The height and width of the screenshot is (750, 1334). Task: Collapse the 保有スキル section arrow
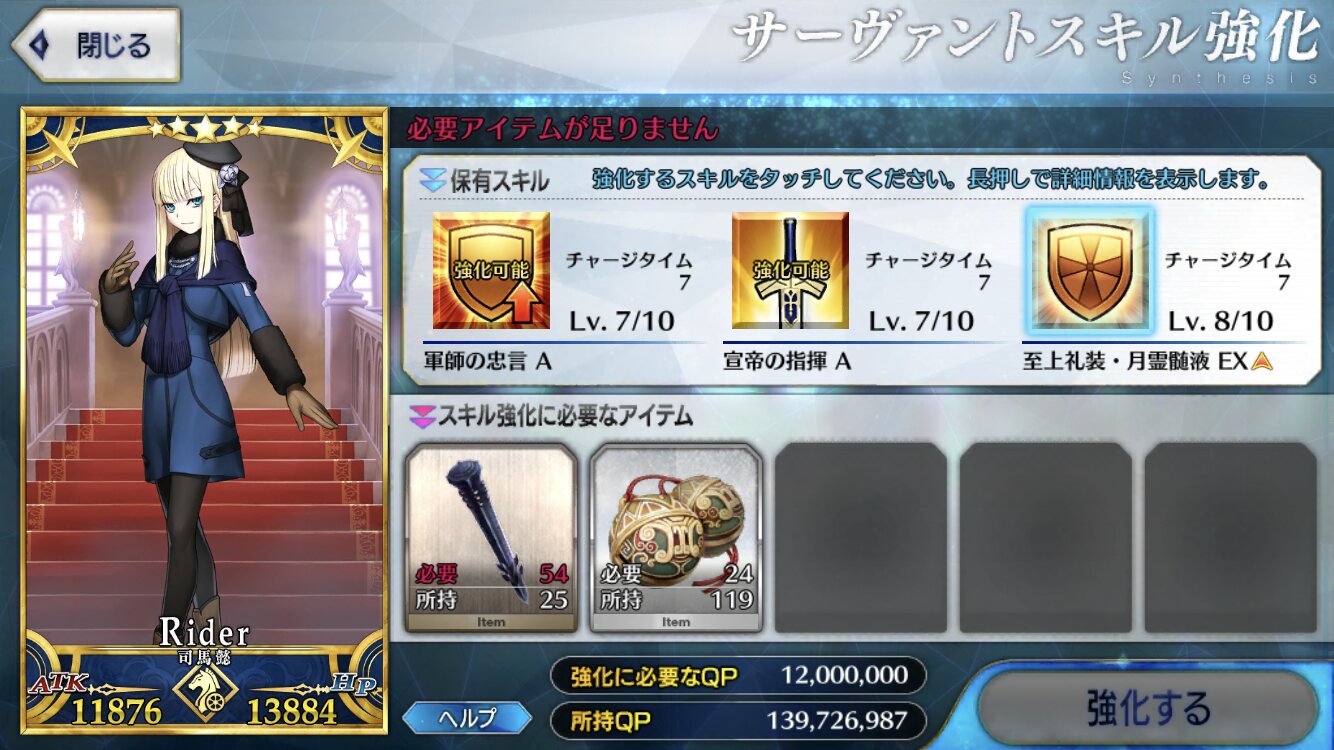click(x=432, y=181)
